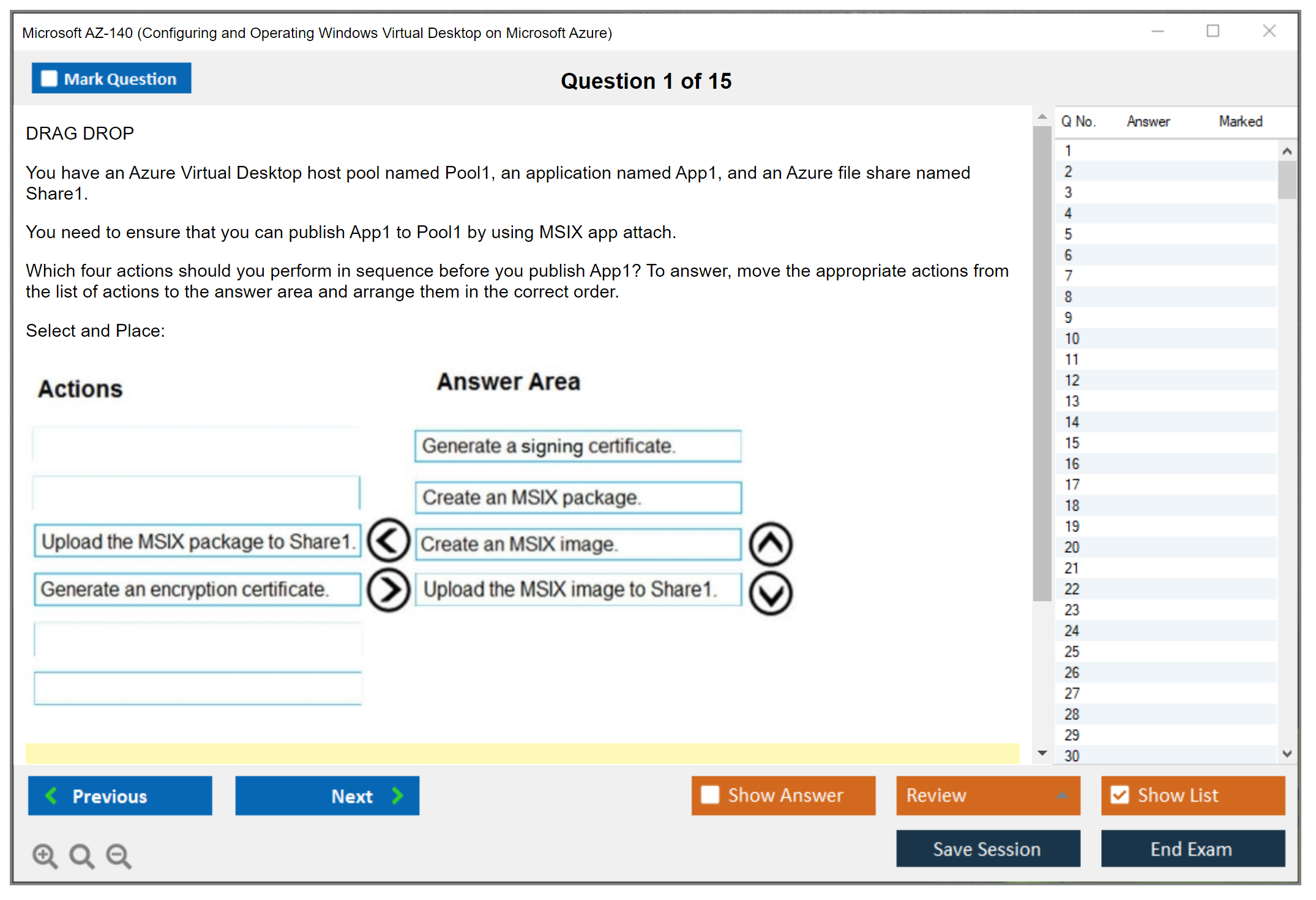Viewport: 1316px width, 900px height.
Task: Enable the Show Answer checkbox
Action: [x=710, y=795]
